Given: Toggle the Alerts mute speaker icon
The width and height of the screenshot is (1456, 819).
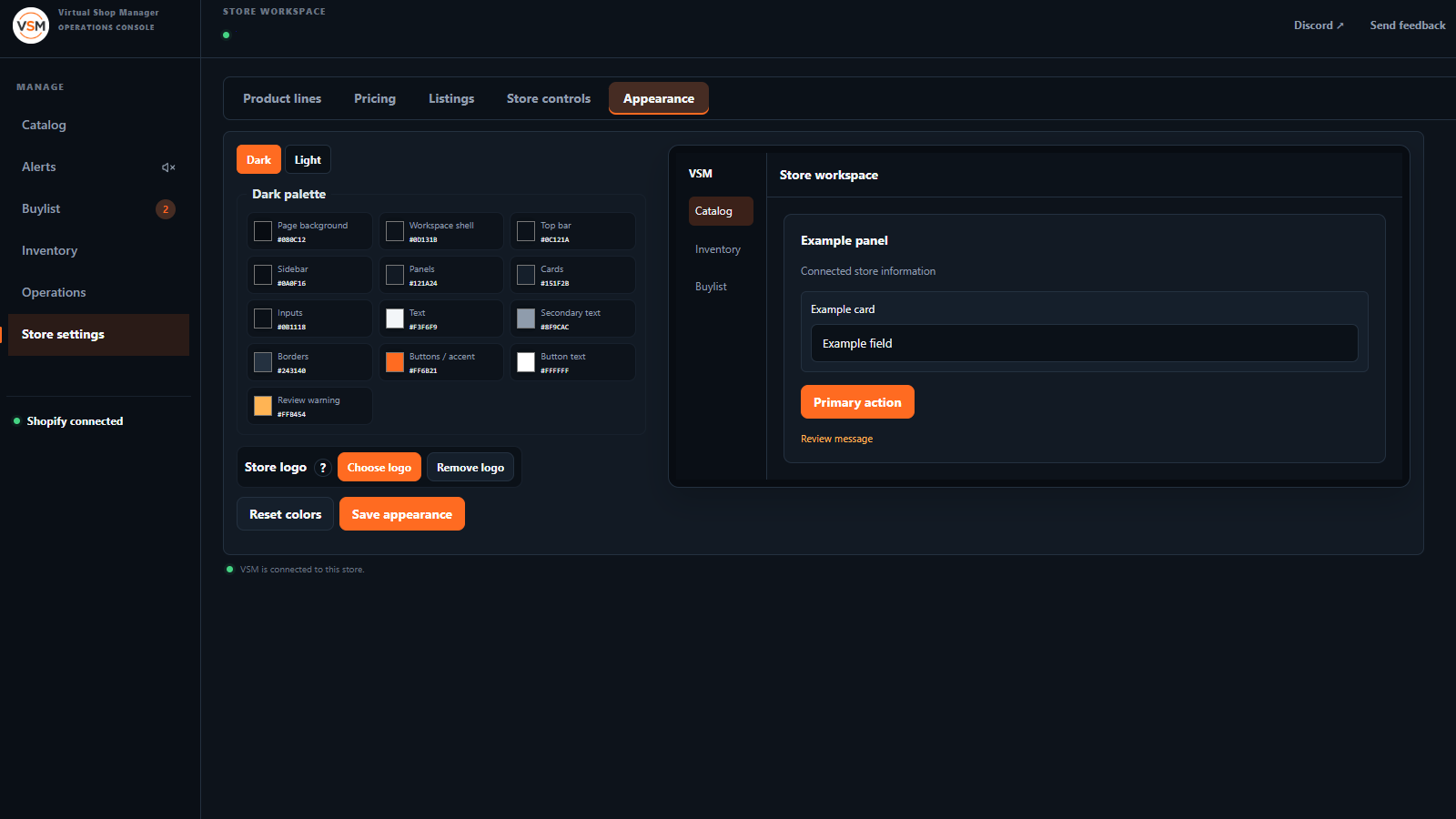Looking at the screenshot, I should (x=168, y=167).
